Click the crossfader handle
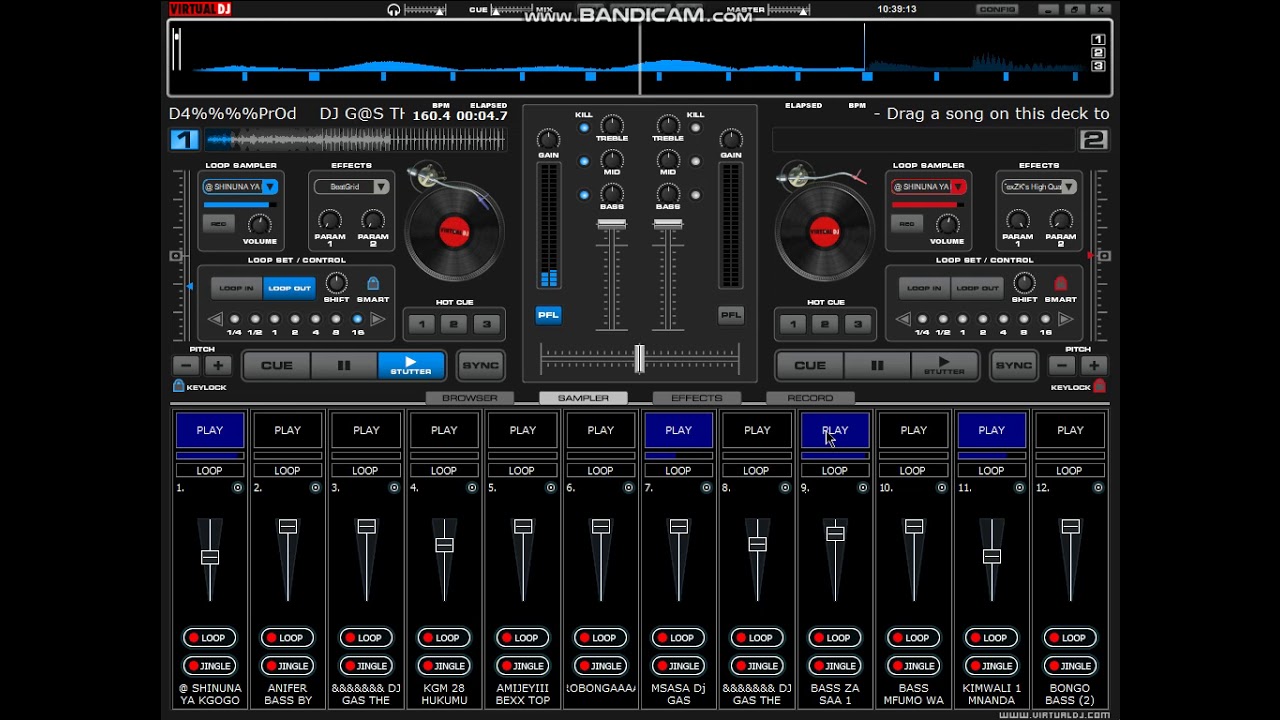This screenshot has width=1280, height=720. click(639, 358)
